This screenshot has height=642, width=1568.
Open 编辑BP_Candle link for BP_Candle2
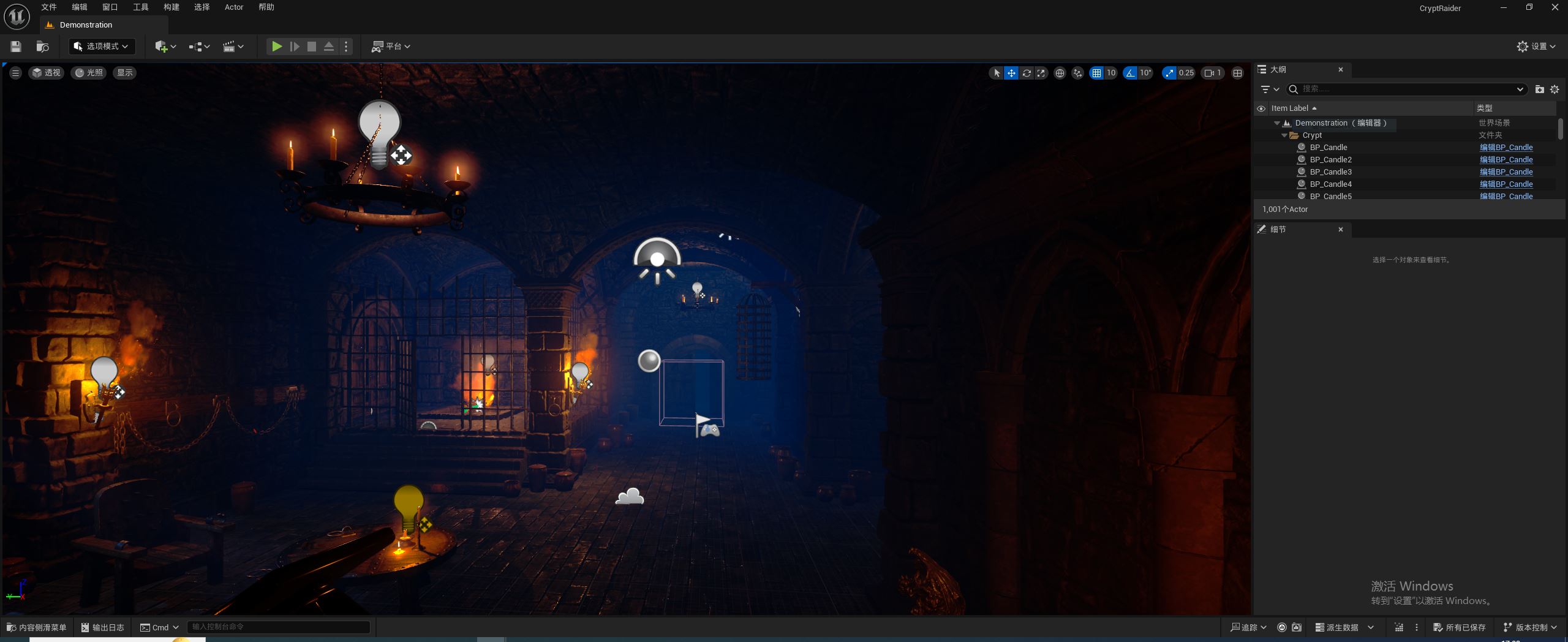[x=1506, y=160]
